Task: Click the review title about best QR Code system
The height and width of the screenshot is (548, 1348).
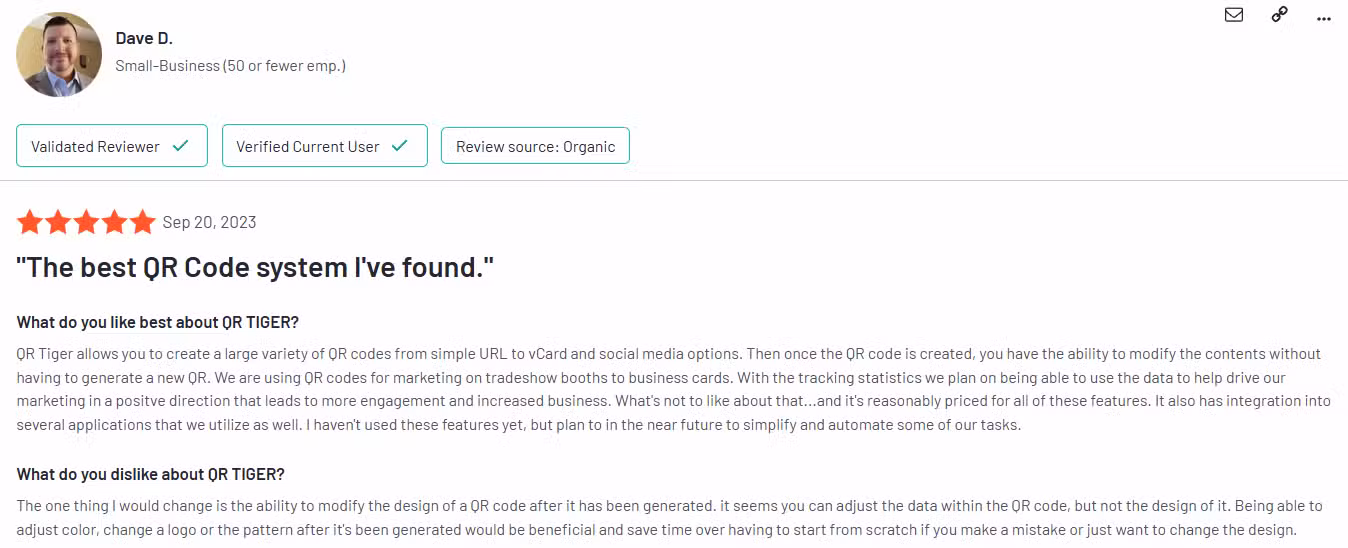Action: click(x=255, y=267)
